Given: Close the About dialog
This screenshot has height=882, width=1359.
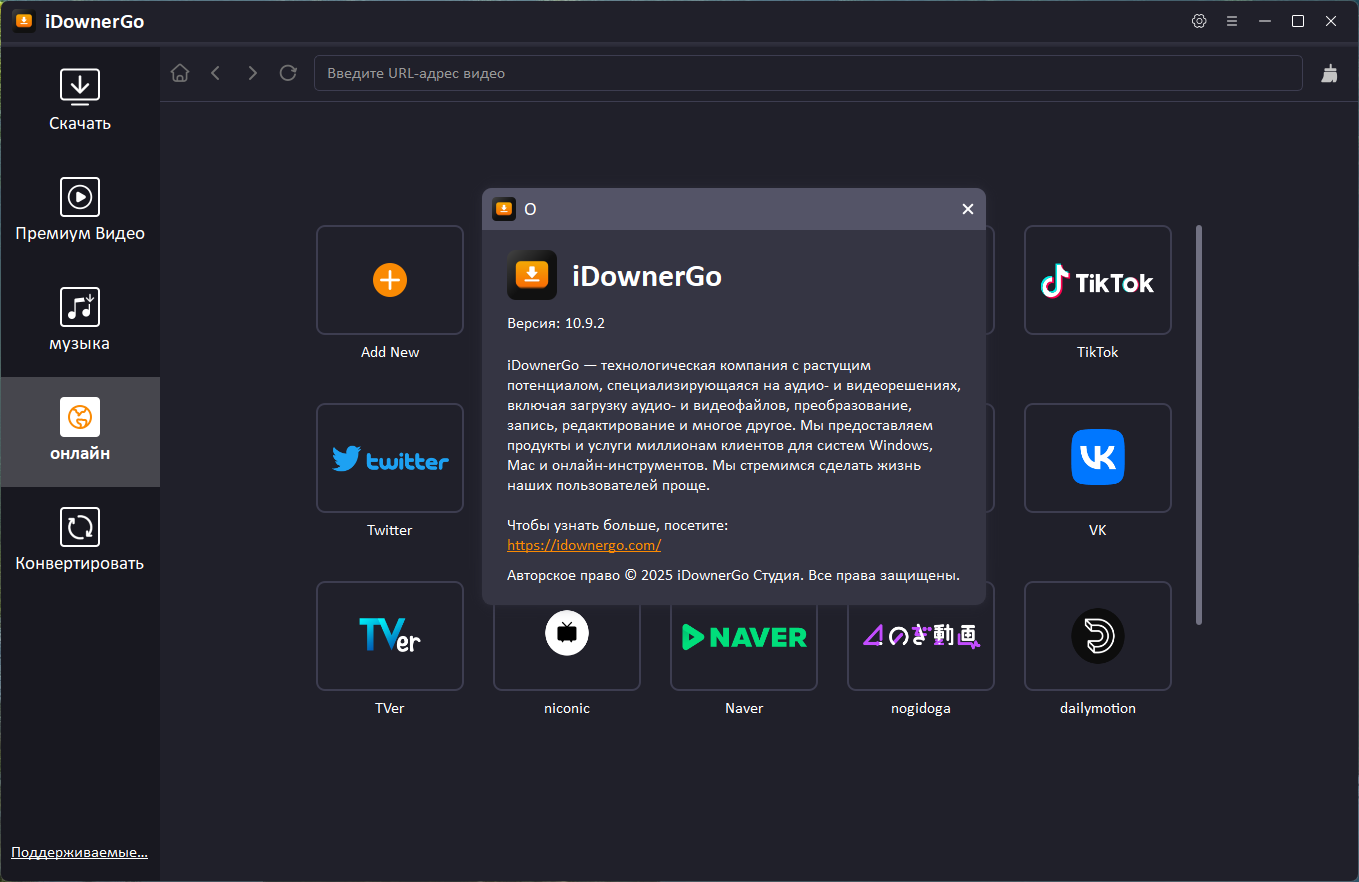Looking at the screenshot, I should click(x=967, y=209).
